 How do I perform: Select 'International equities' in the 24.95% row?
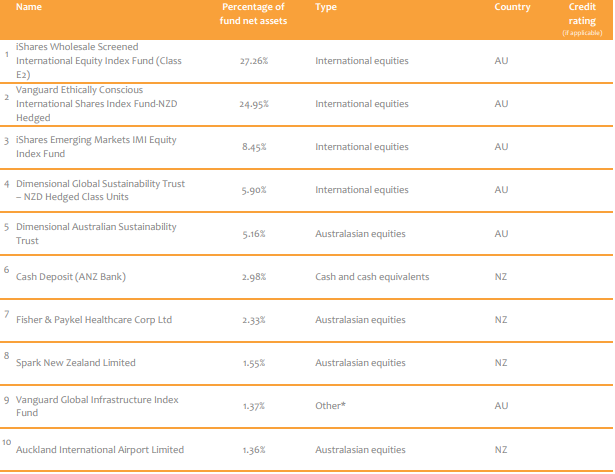(x=362, y=104)
